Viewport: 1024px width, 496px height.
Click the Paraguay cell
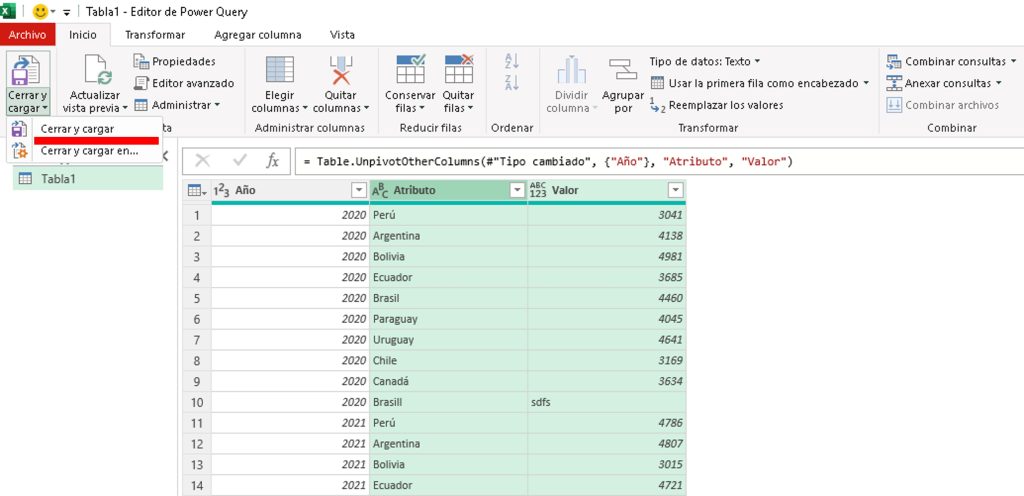[448, 319]
